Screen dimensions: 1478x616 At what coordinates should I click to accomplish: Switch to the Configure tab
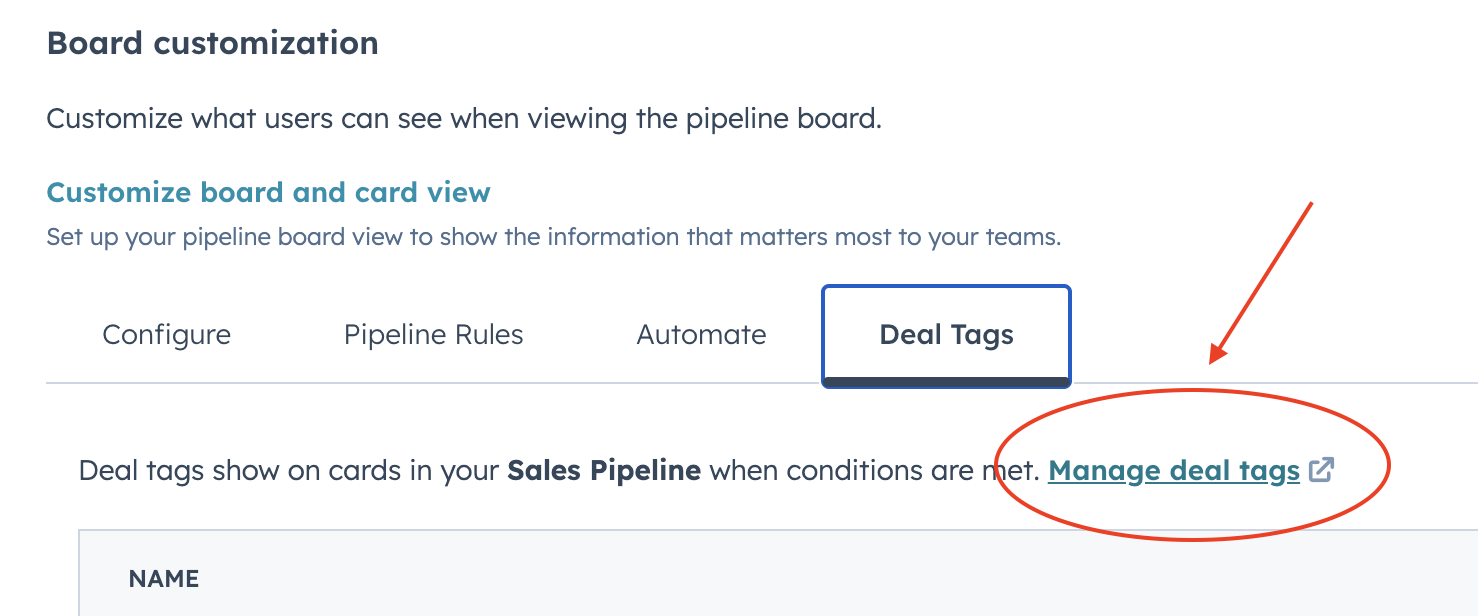click(166, 335)
